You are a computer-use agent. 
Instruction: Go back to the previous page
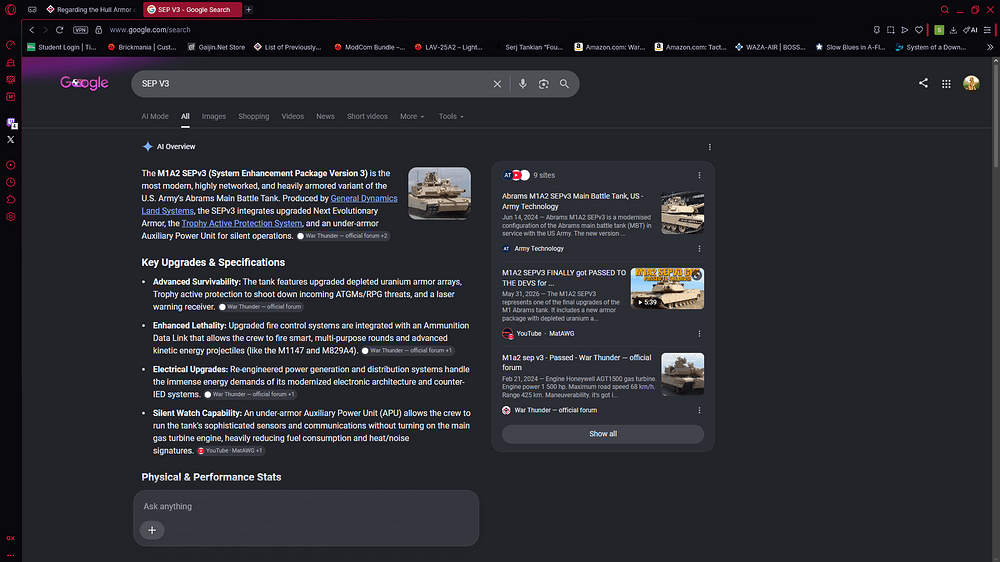(32, 30)
